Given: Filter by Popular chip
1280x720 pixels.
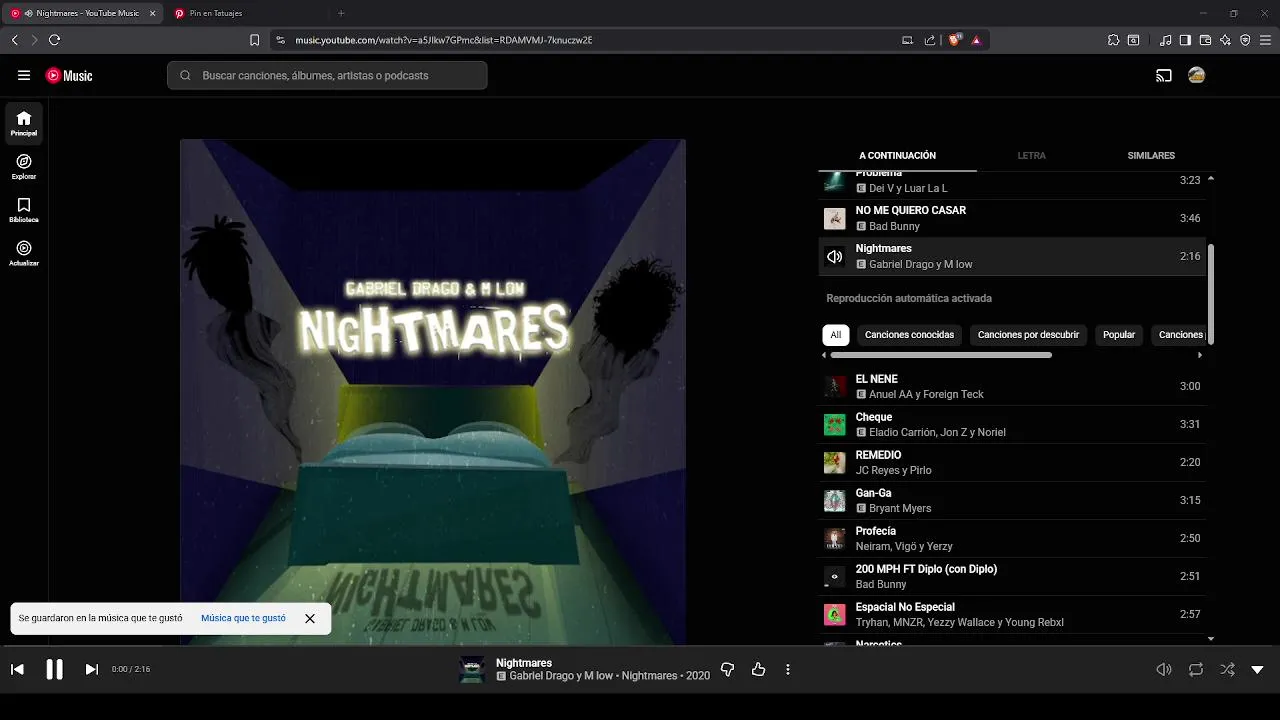Looking at the screenshot, I should coord(1119,335).
